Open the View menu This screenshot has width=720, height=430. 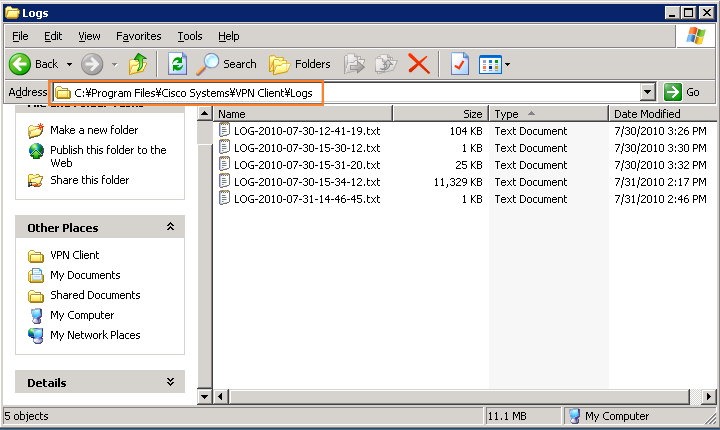coord(89,36)
